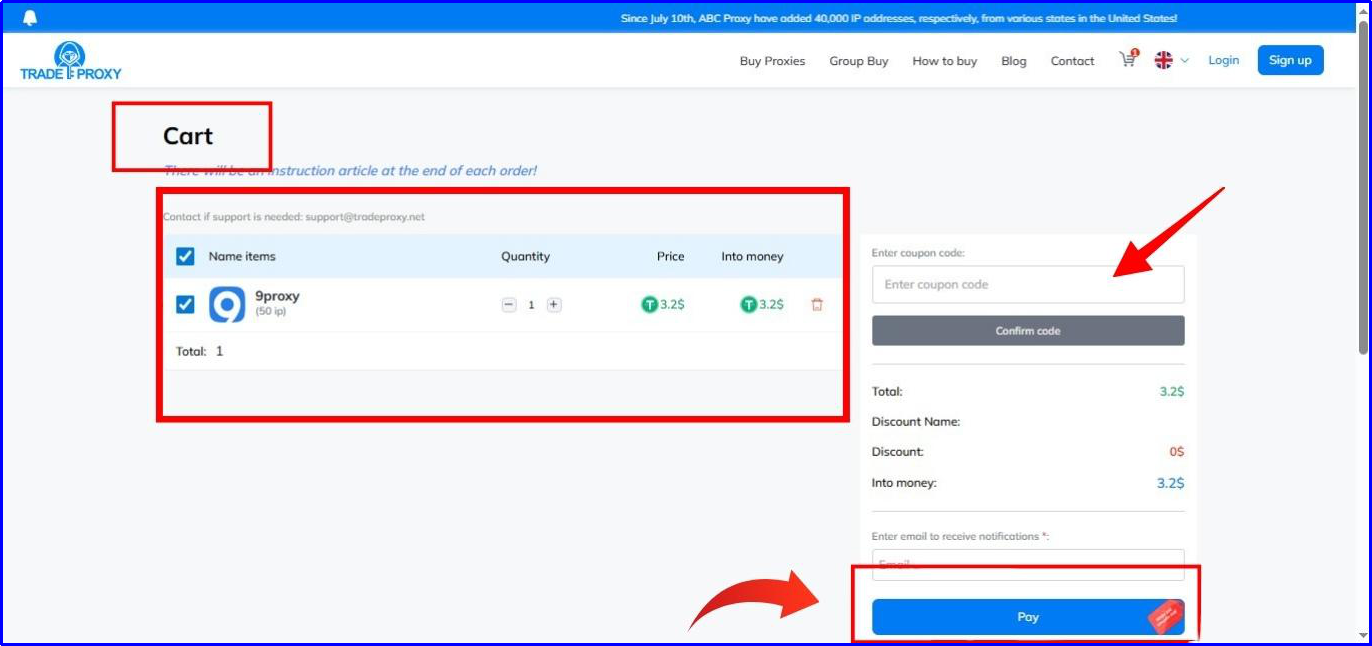Viewport: 1372px width, 646px height.
Task: Click the Login link
Action: click(1223, 60)
